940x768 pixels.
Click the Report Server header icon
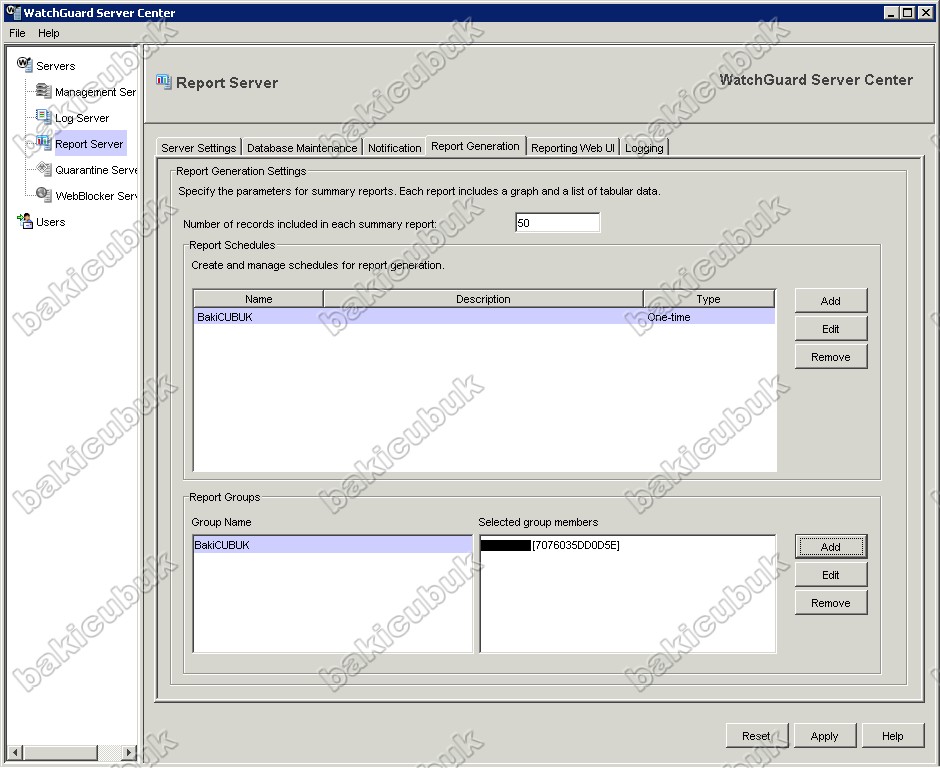click(x=164, y=82)
